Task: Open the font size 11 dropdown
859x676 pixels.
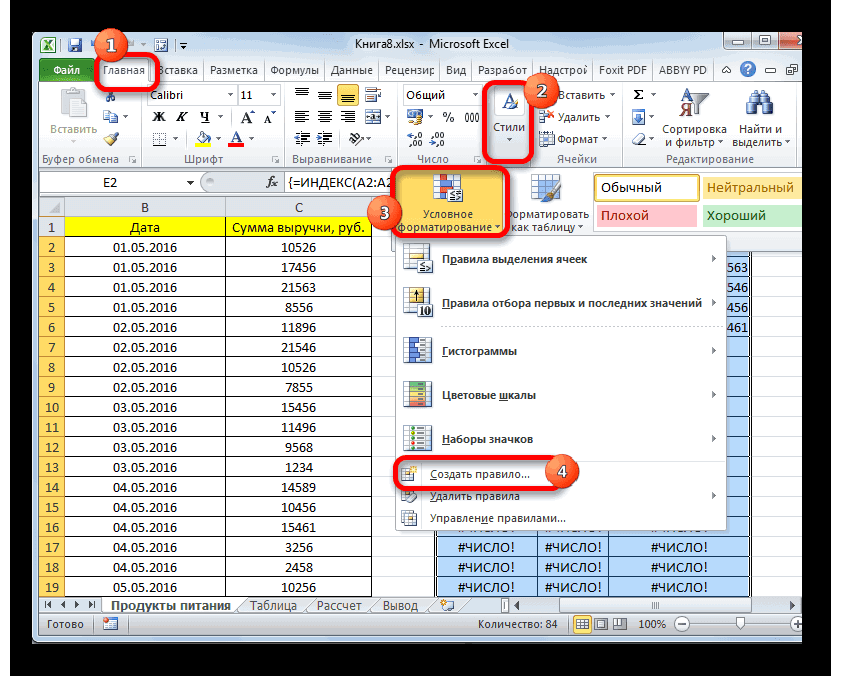Action: pos(273,95)
